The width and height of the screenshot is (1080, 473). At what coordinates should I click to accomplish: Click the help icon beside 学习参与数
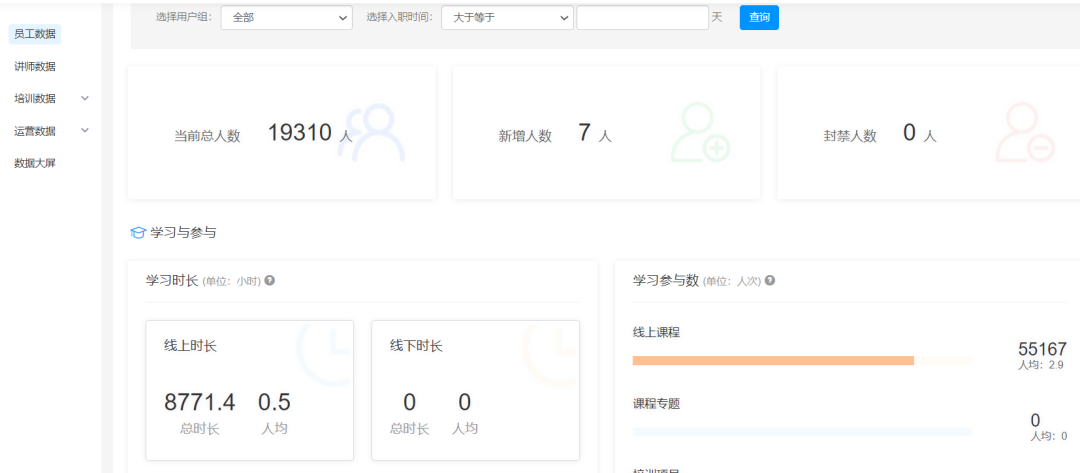click(770, 281)
